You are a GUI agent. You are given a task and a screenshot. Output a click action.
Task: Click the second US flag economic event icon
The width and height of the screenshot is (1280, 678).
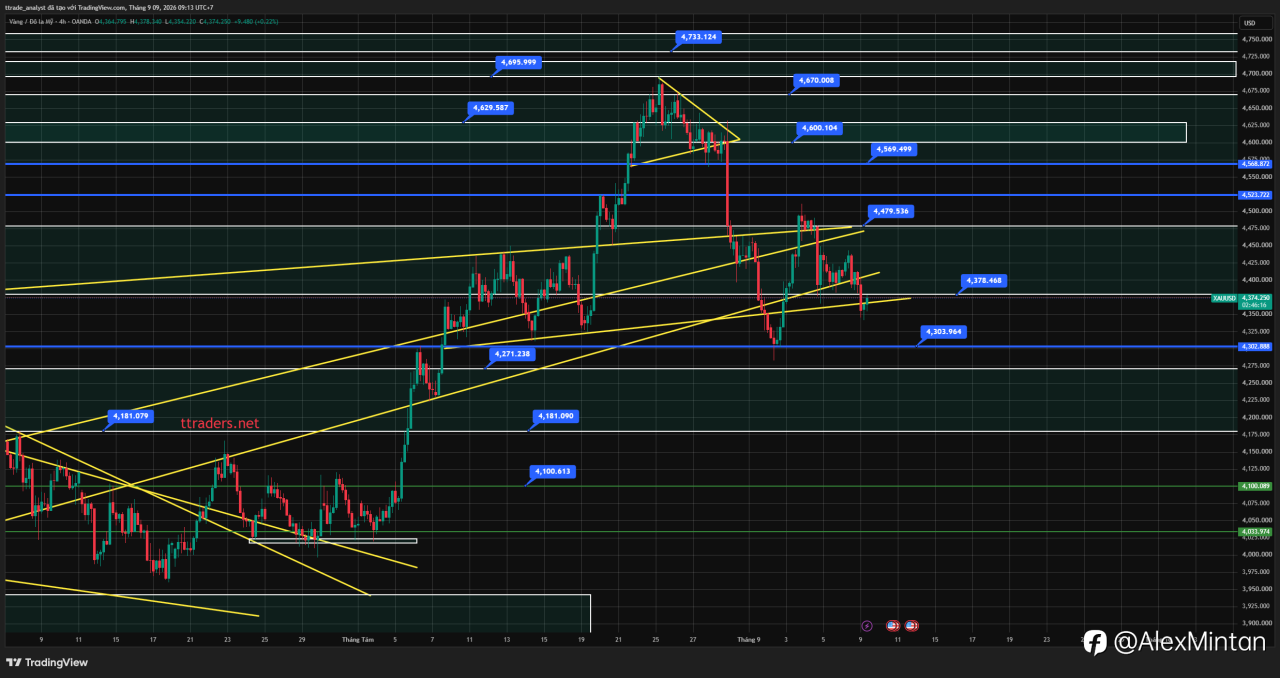(x=912, y=625)
